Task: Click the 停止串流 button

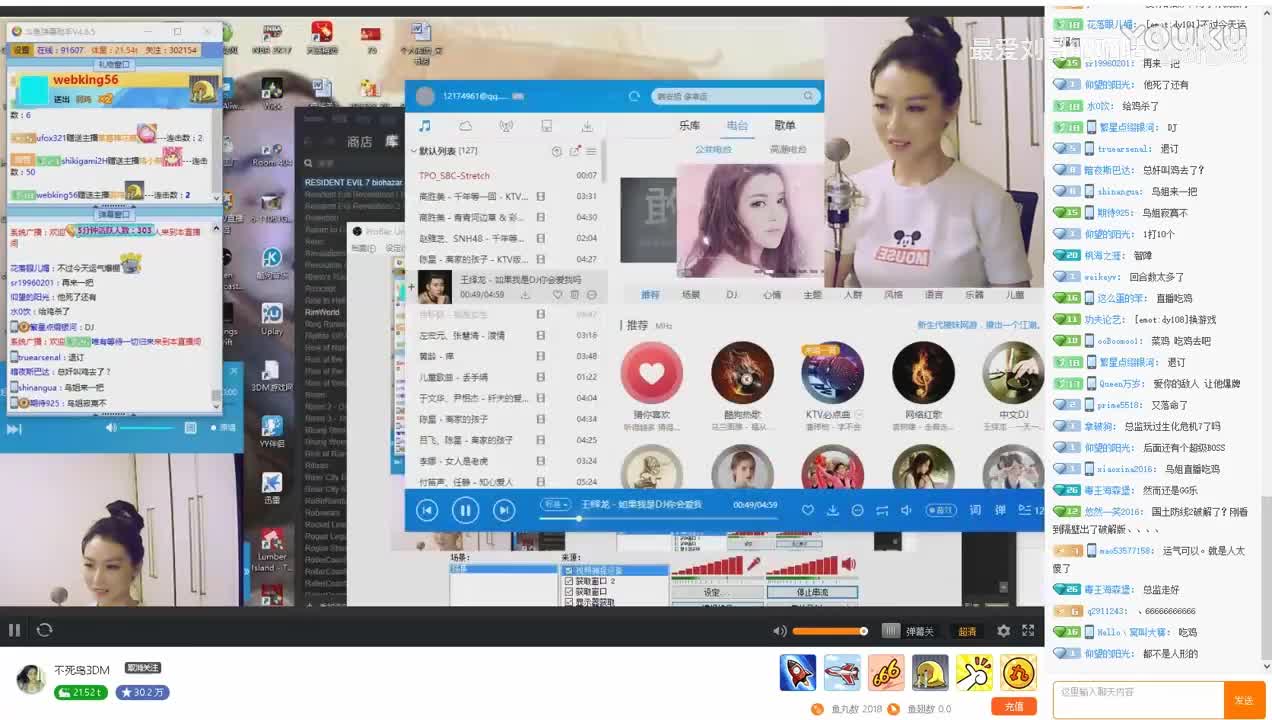Action: [x=812, y=592]
